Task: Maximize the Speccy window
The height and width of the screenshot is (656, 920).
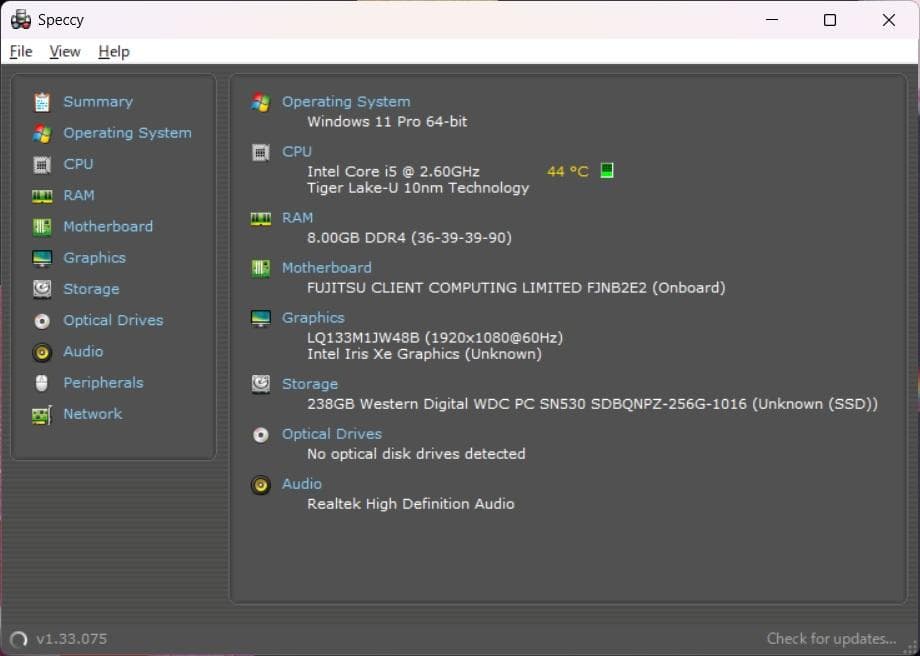Action: 830,20
